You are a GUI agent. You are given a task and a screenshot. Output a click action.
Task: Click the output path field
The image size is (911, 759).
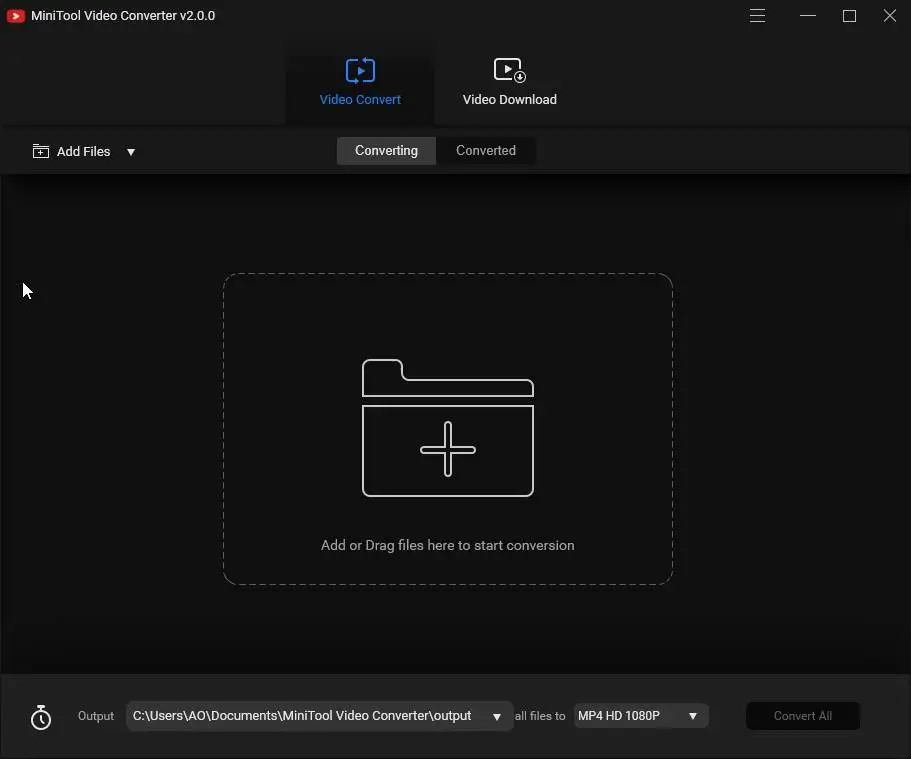click(x=319, y=716)
